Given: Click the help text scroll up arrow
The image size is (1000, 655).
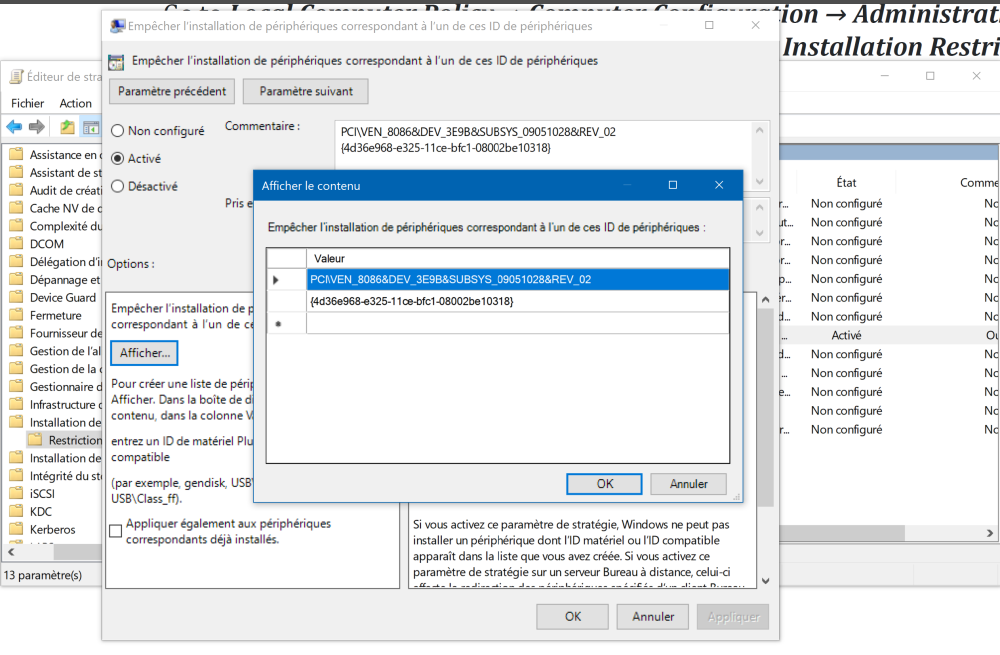Looking at the screenshot, I should pyautogui.click(x=765, y=299).
